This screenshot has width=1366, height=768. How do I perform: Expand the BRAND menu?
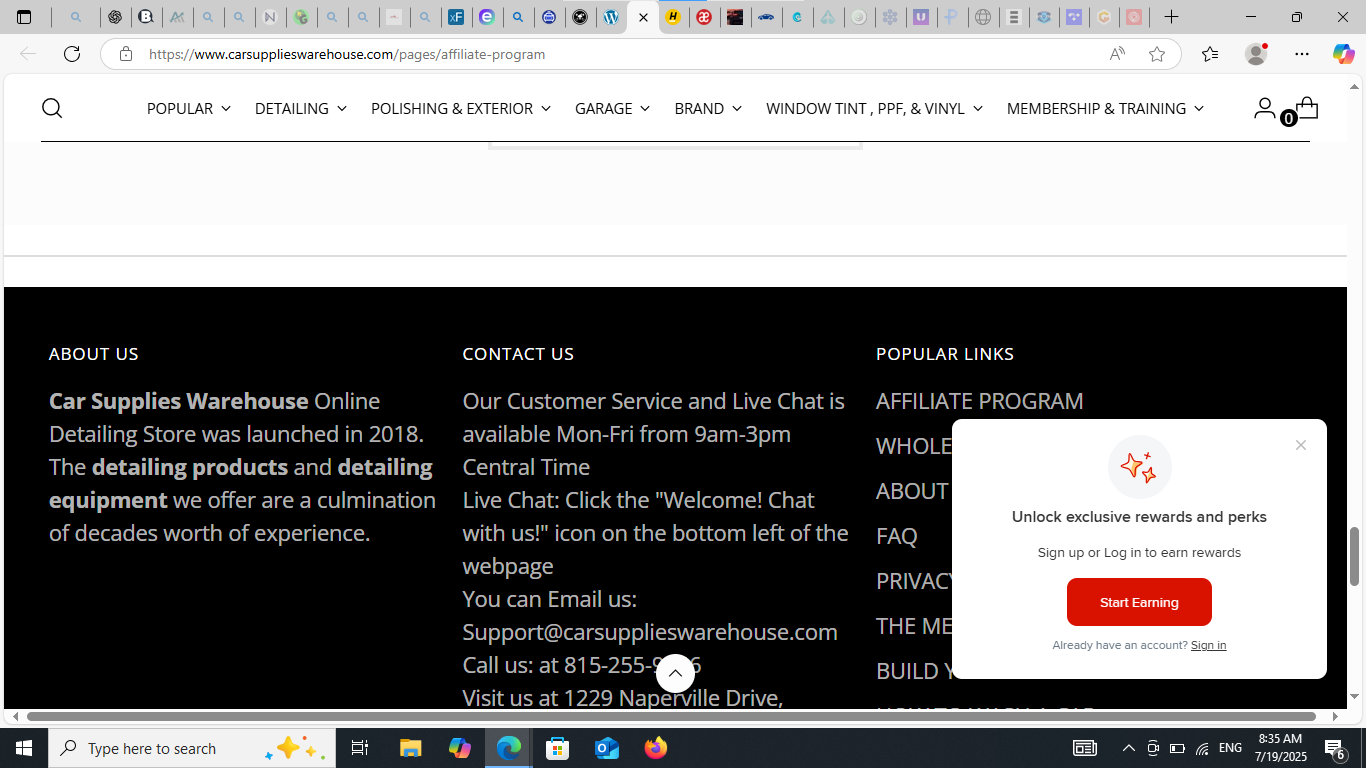point(708,108)
